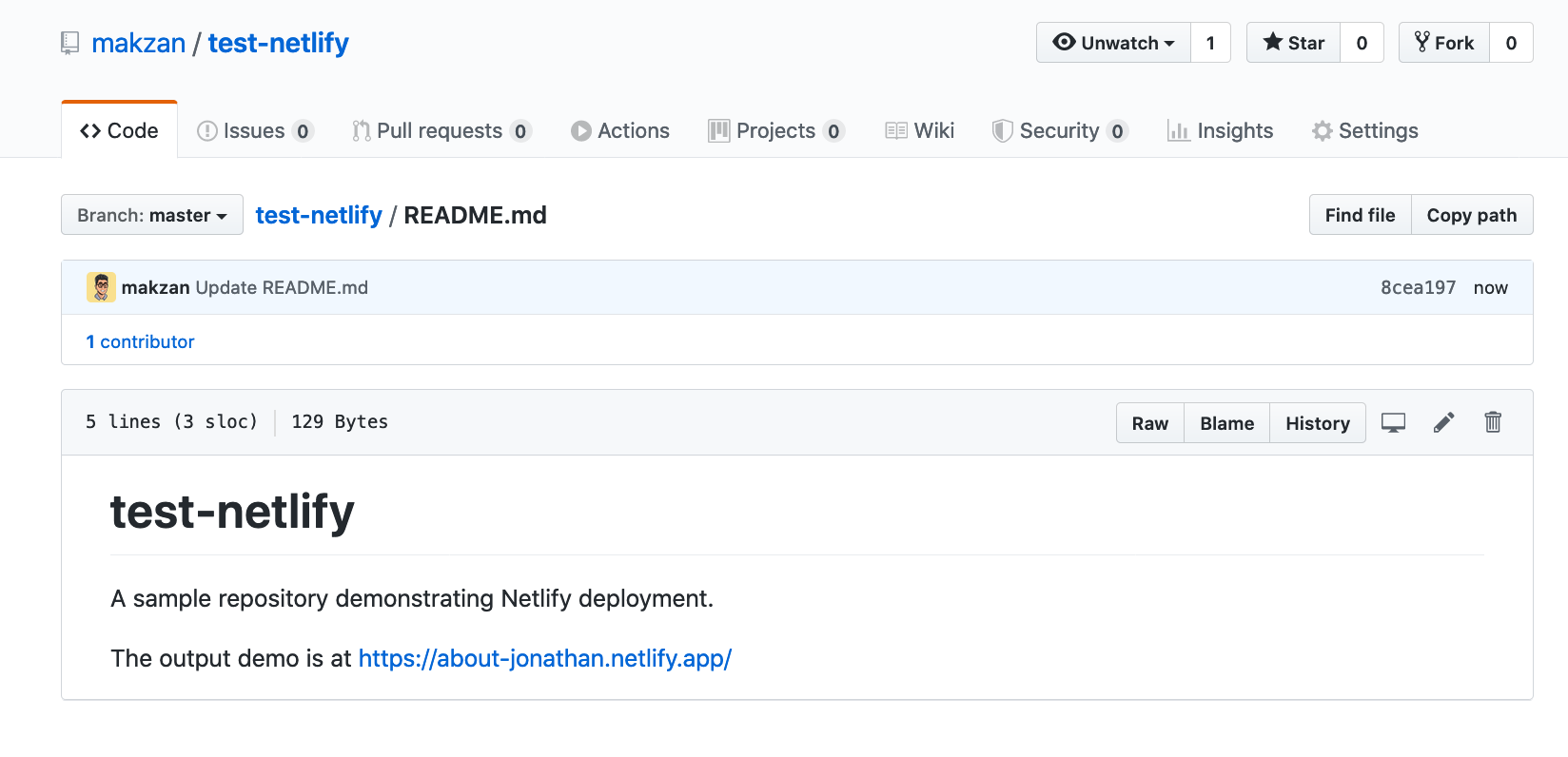Click the repository book icon beside makzan
The height and width of the screenshot is (757, 1568).
[69, 44]
